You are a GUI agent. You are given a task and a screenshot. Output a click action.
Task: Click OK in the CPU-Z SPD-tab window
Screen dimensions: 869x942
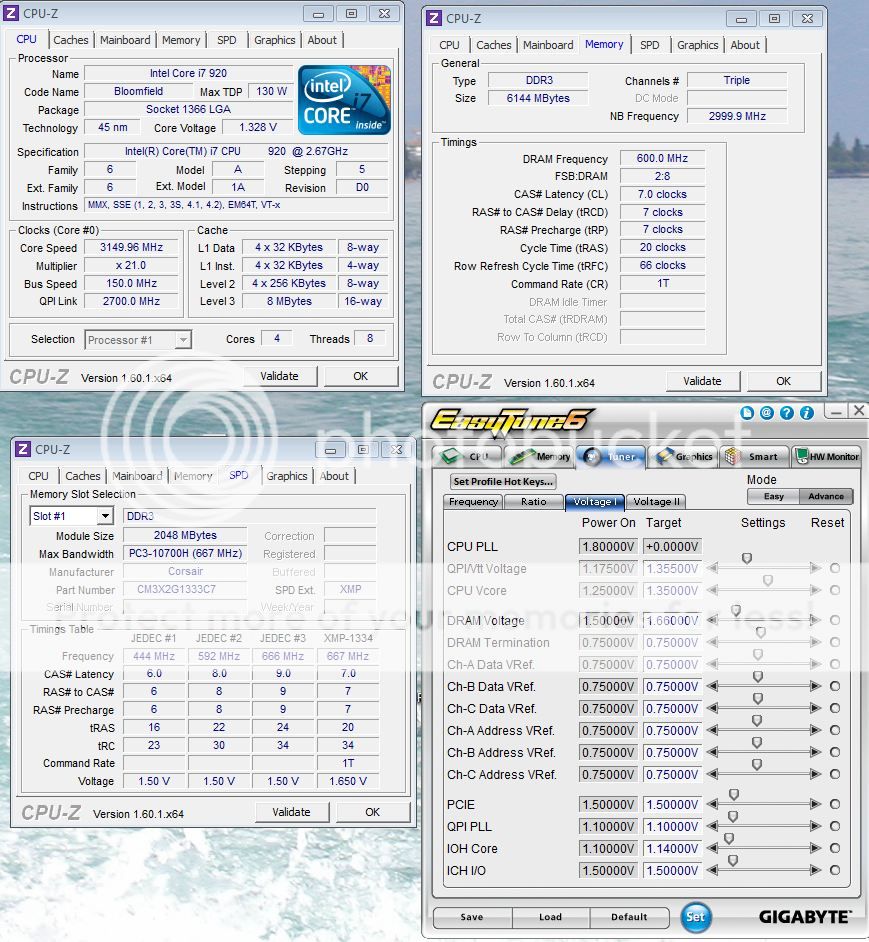[x=373, y=812]
